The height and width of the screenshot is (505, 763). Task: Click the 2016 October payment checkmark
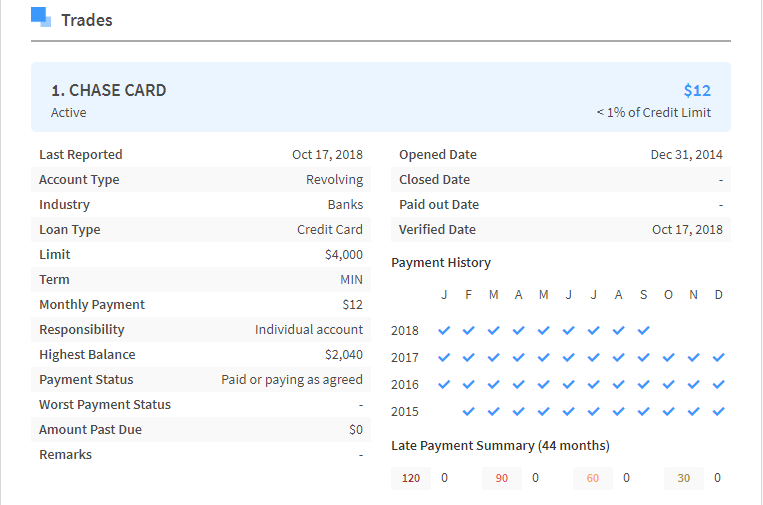pyautogui.click(x=669, y=384)
